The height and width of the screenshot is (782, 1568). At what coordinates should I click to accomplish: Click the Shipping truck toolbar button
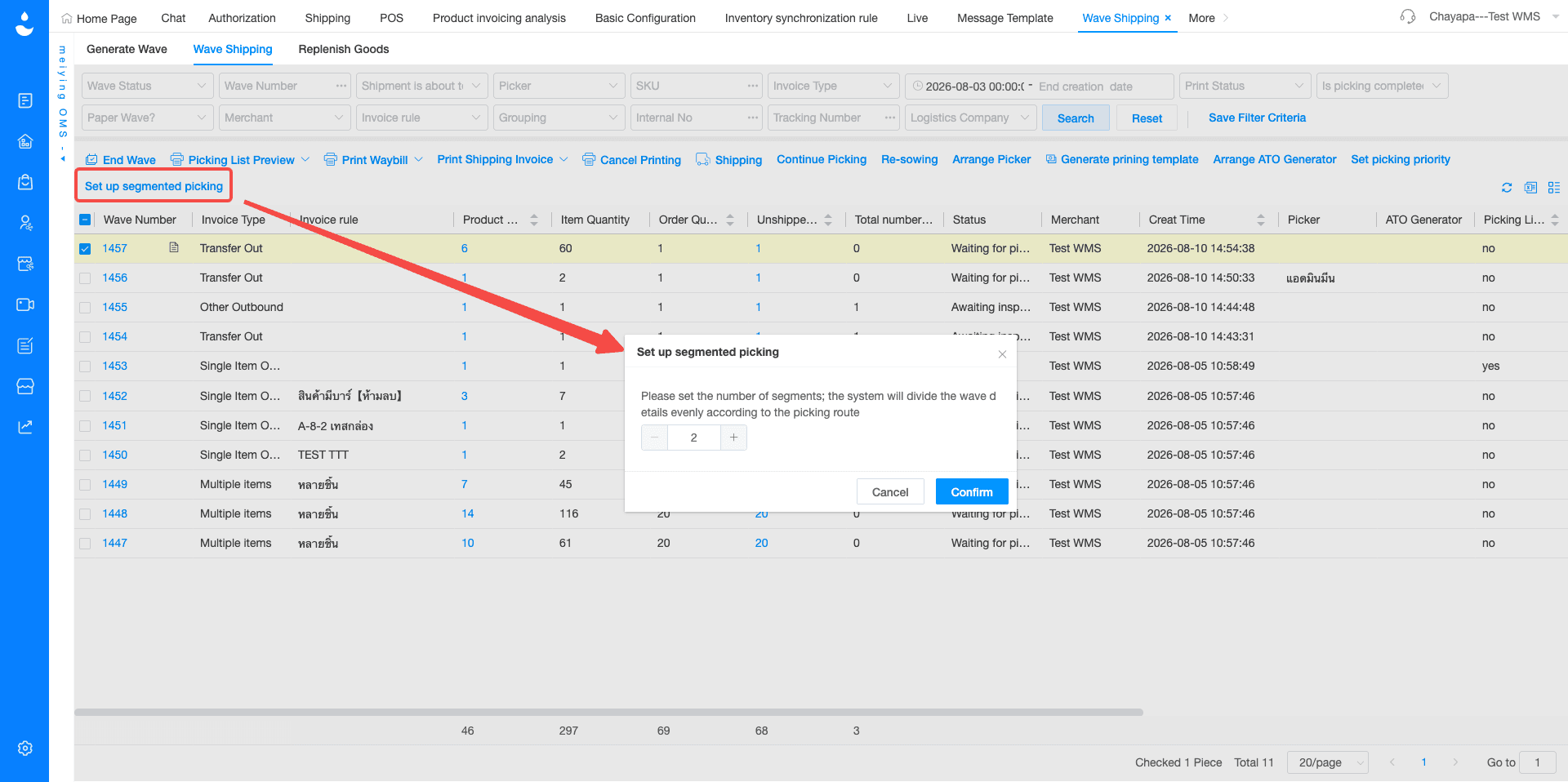point(728,160)
